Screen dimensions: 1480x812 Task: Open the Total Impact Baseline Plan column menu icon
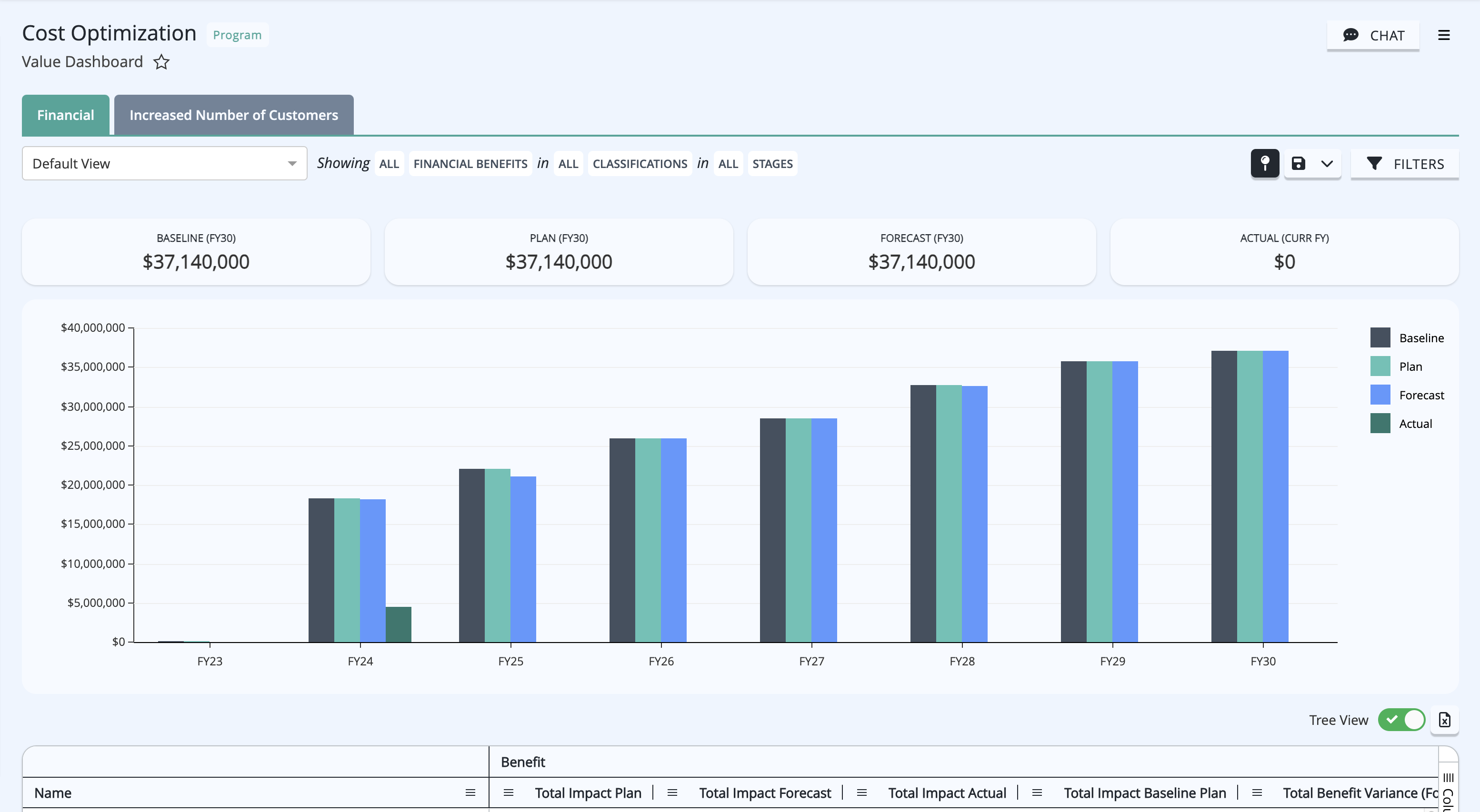[x=1037, y=793]
